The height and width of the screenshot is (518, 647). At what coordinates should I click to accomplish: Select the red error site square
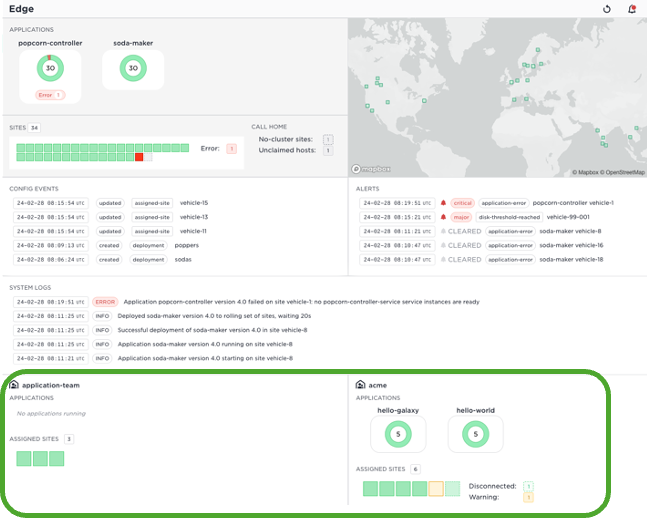(x=139, y=157)
